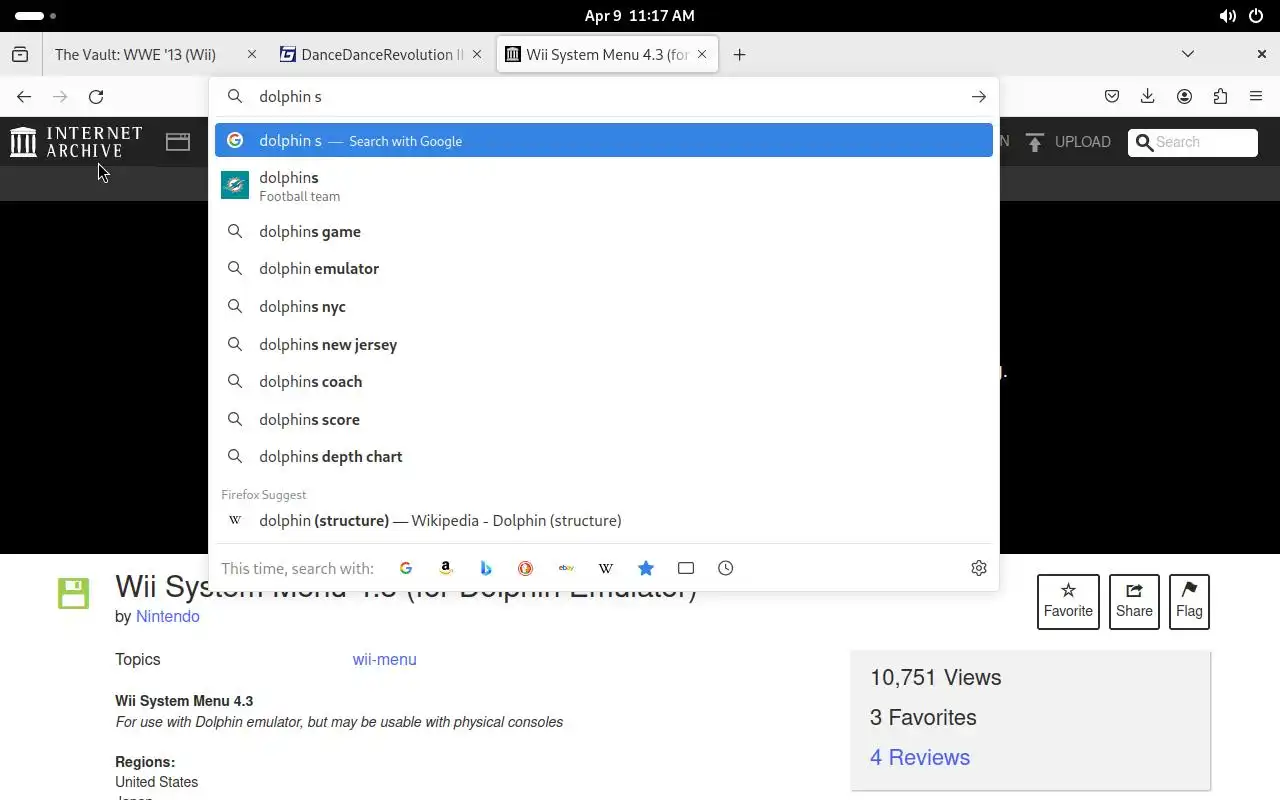Search this time with Wikipedia icon
Viewport: 1280px width, 800px height.
[606, 568]
